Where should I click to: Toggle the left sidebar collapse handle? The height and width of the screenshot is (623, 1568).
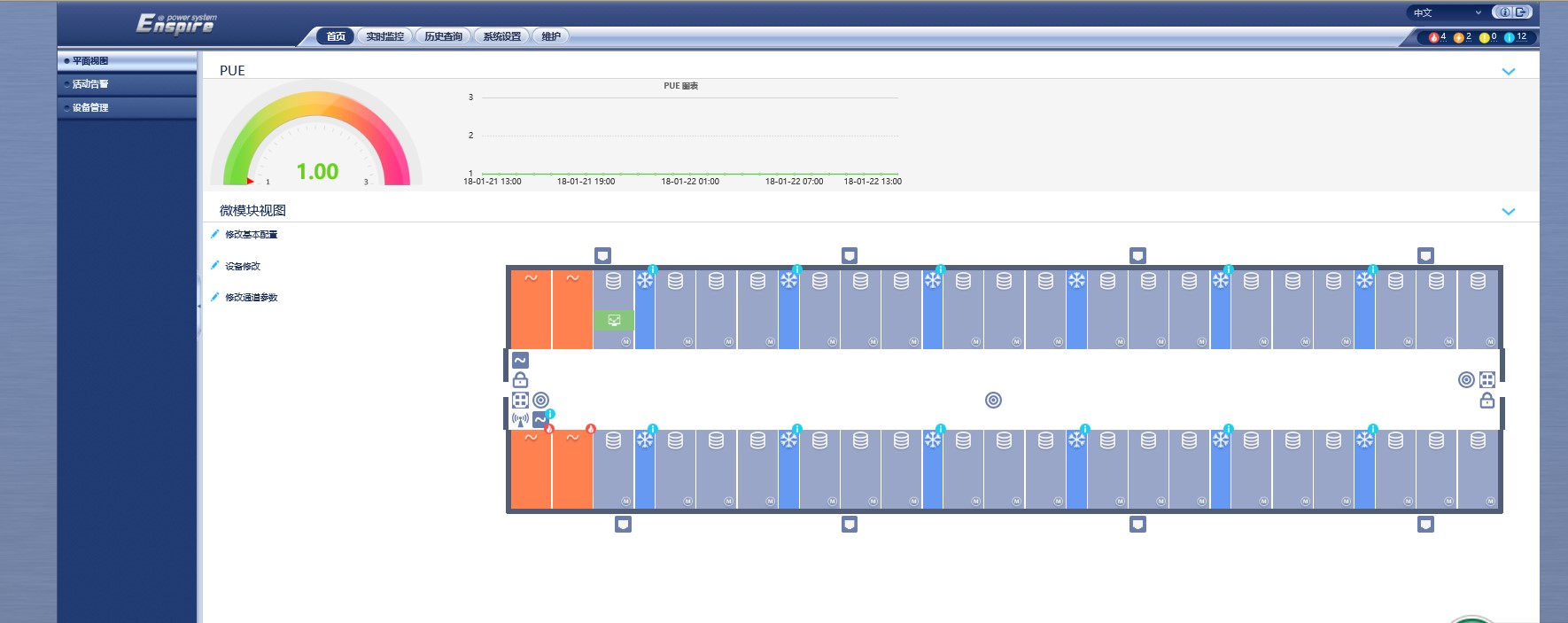click(x=199, y=306)
